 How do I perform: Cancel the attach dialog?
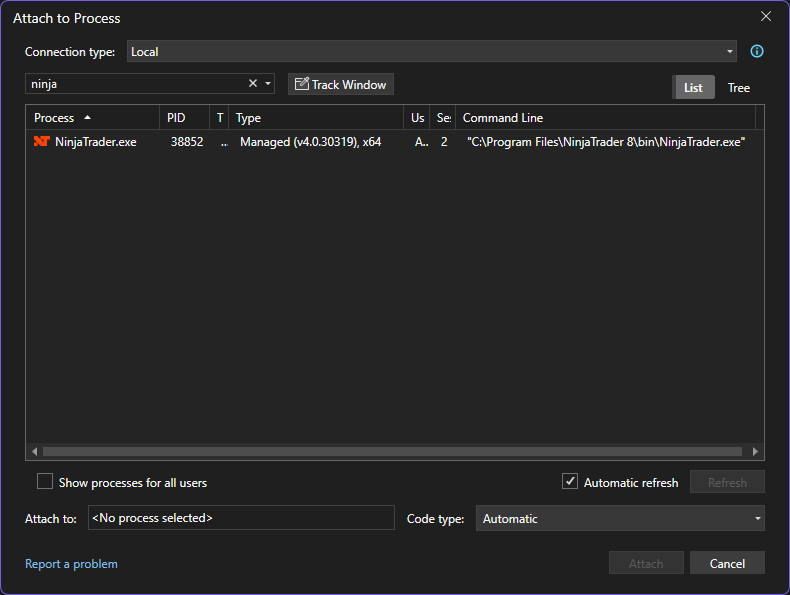click(727, 563)
